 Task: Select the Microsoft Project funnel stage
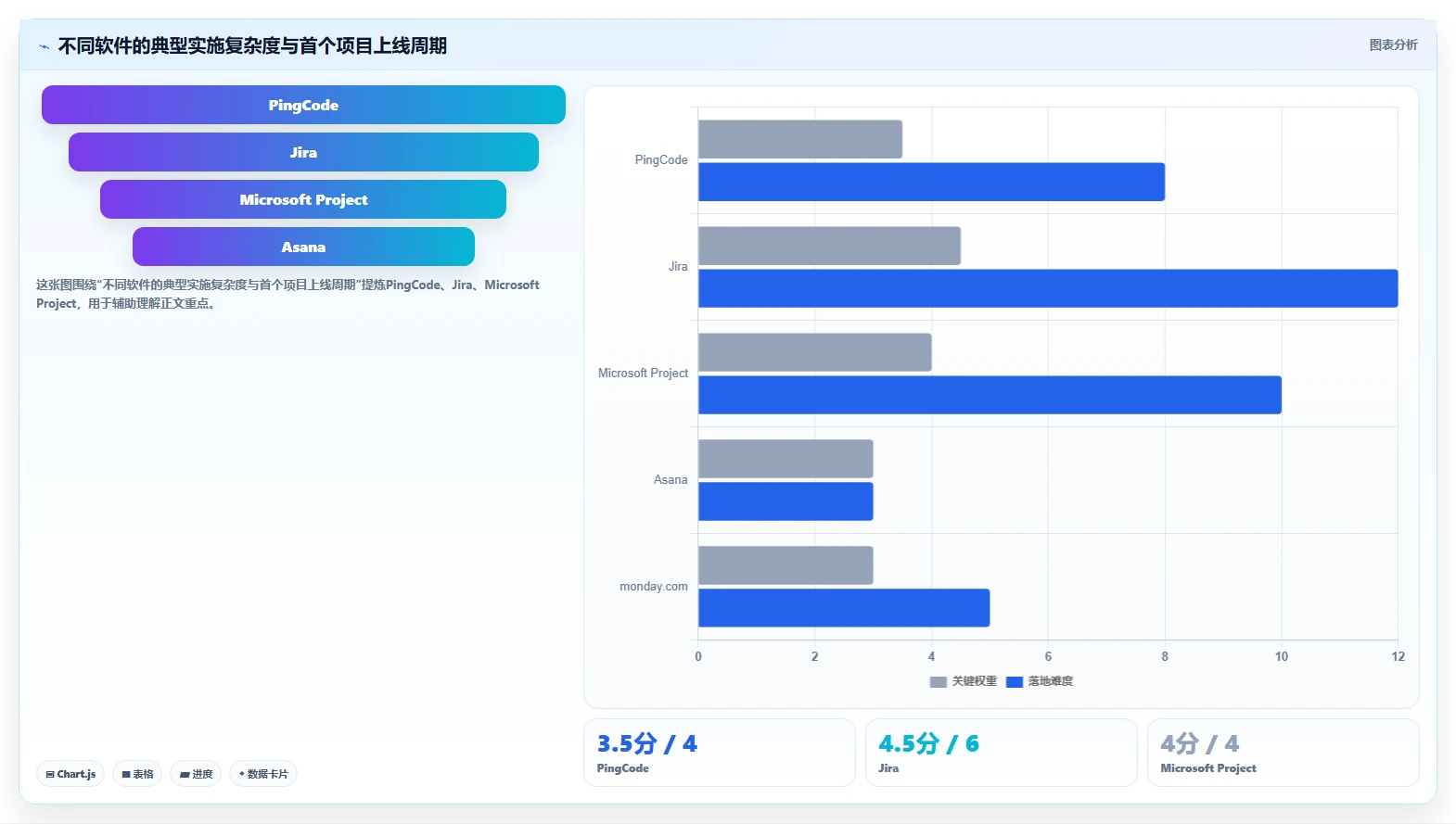pos(303,199)
